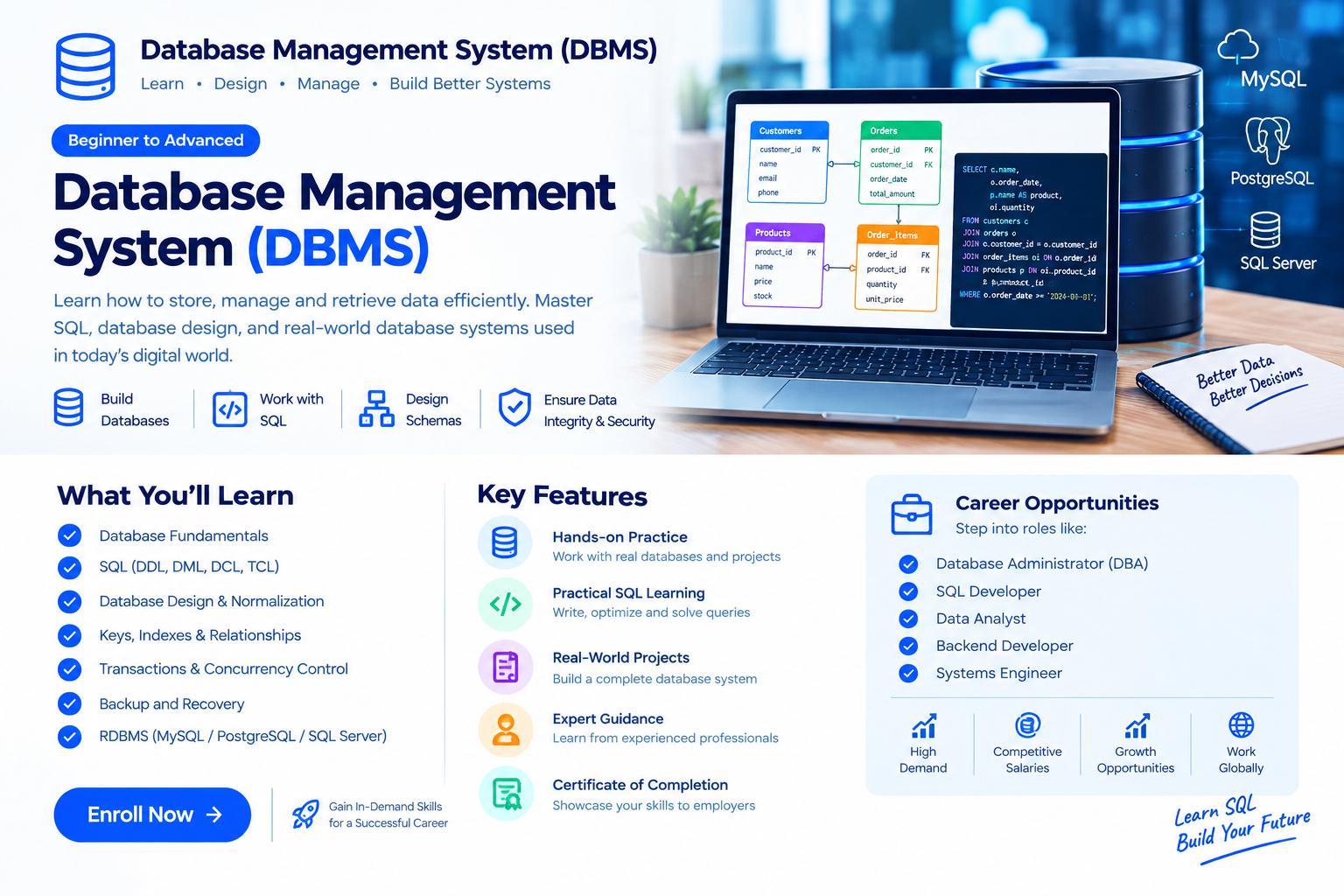Click the MySQL cloud icon
The width and height of the screenshot is (1344, 896).
[1238, 46]
